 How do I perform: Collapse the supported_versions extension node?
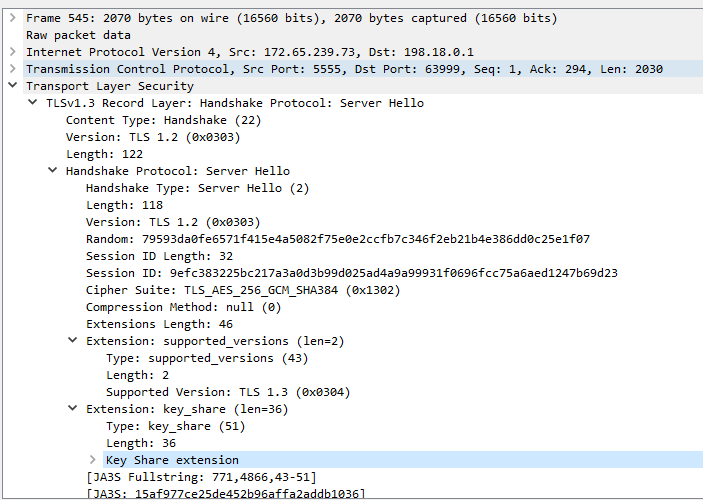72,341
